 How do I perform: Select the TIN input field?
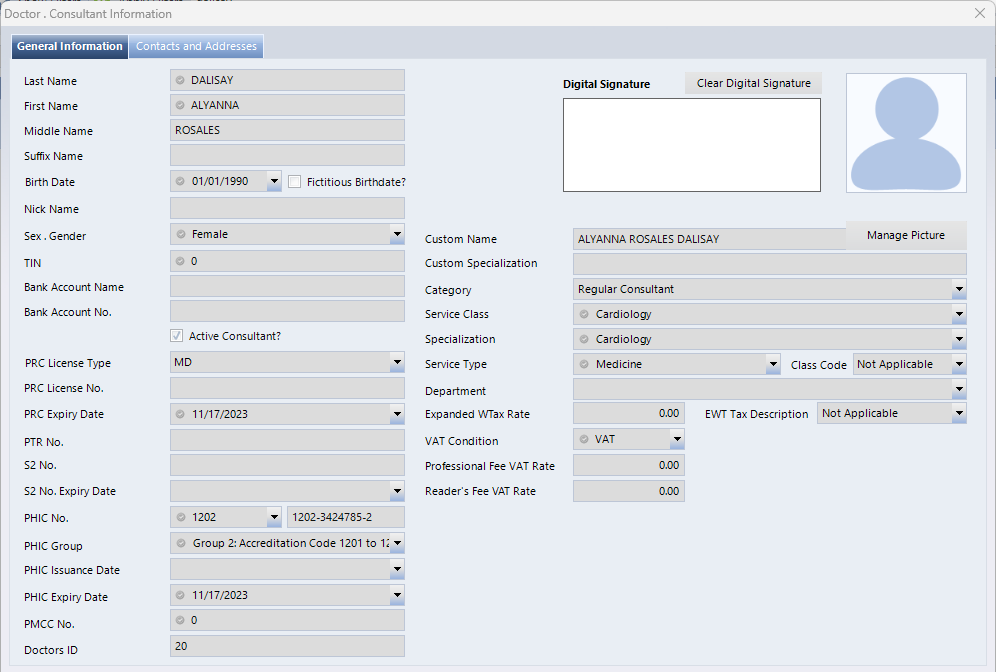coord(287,261)
